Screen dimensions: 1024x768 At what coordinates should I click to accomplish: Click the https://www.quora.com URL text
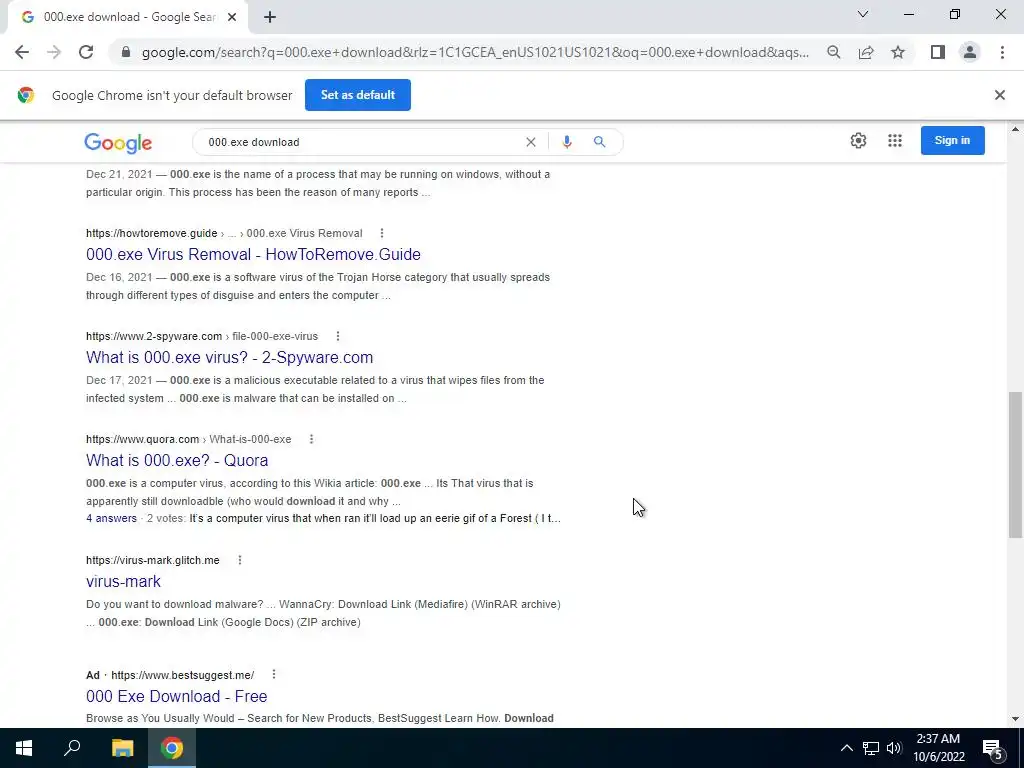(x=142, y=439)
